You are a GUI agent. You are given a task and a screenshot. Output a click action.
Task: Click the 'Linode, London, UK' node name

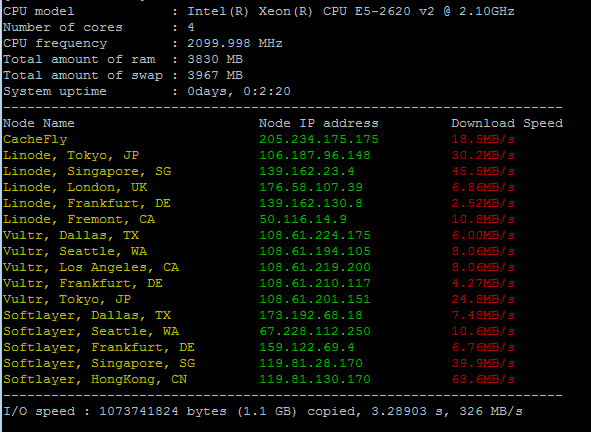(75, 187)
